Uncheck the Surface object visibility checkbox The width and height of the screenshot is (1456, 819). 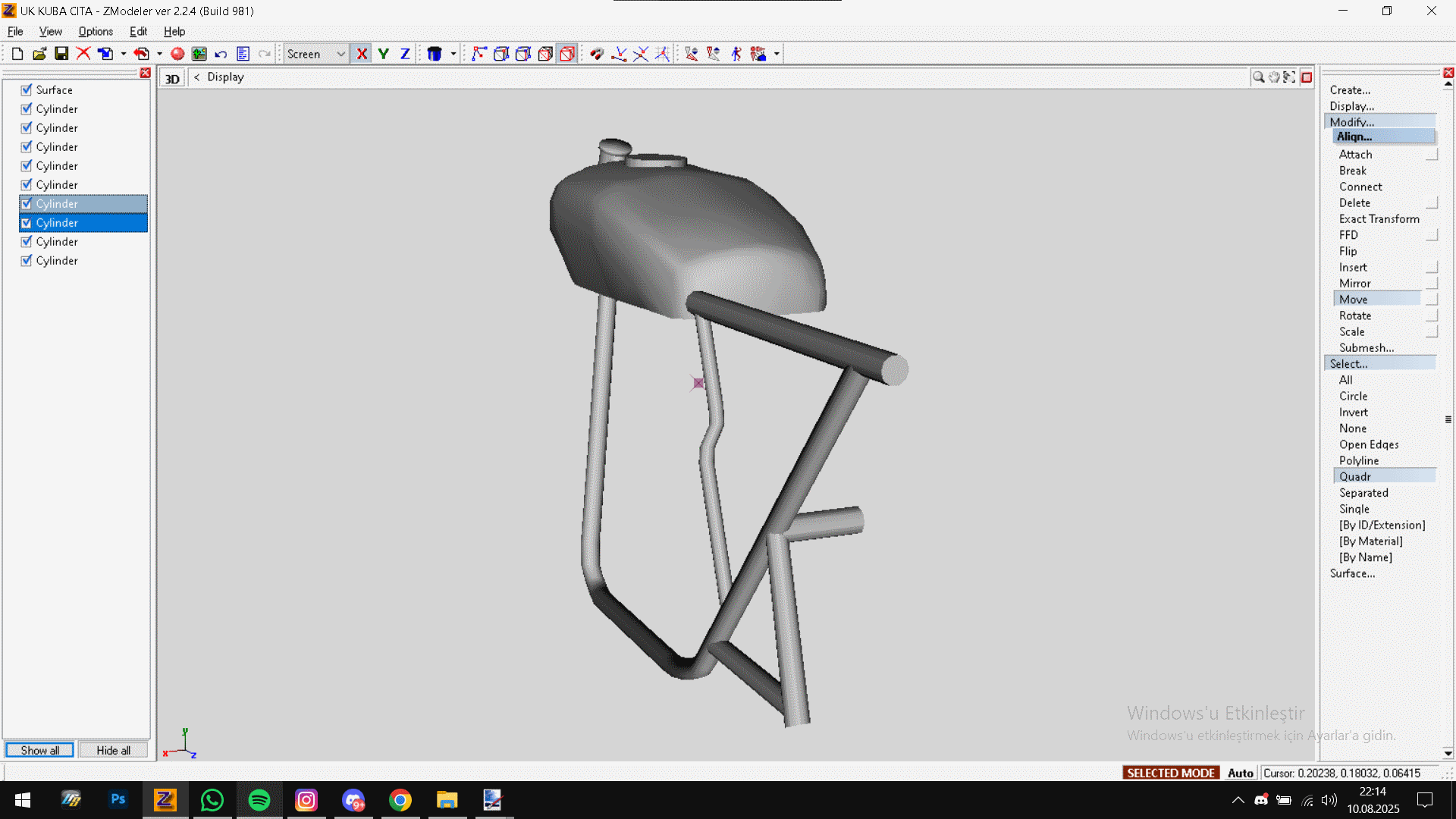click(27, 89)
